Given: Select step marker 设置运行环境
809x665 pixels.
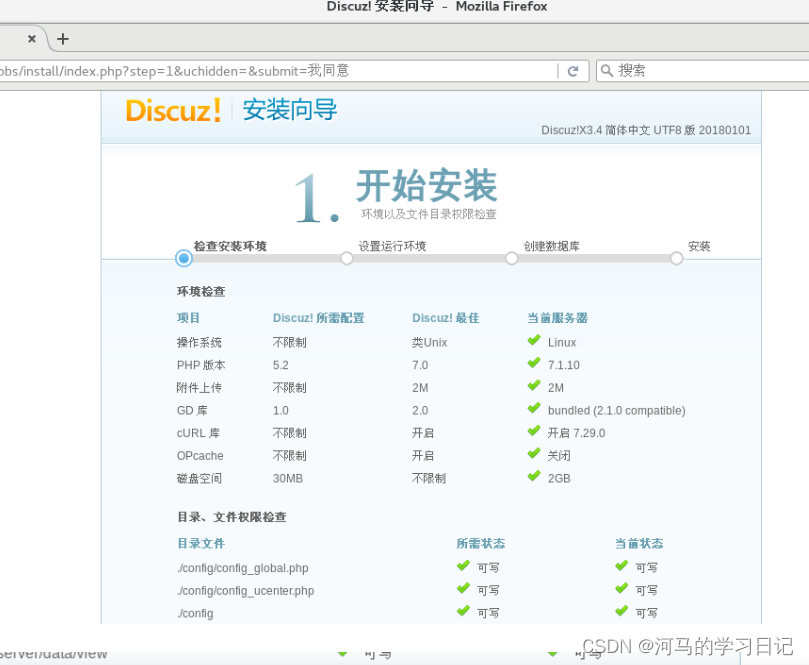Looking at the screenshot, I should [x=347, y=258].
